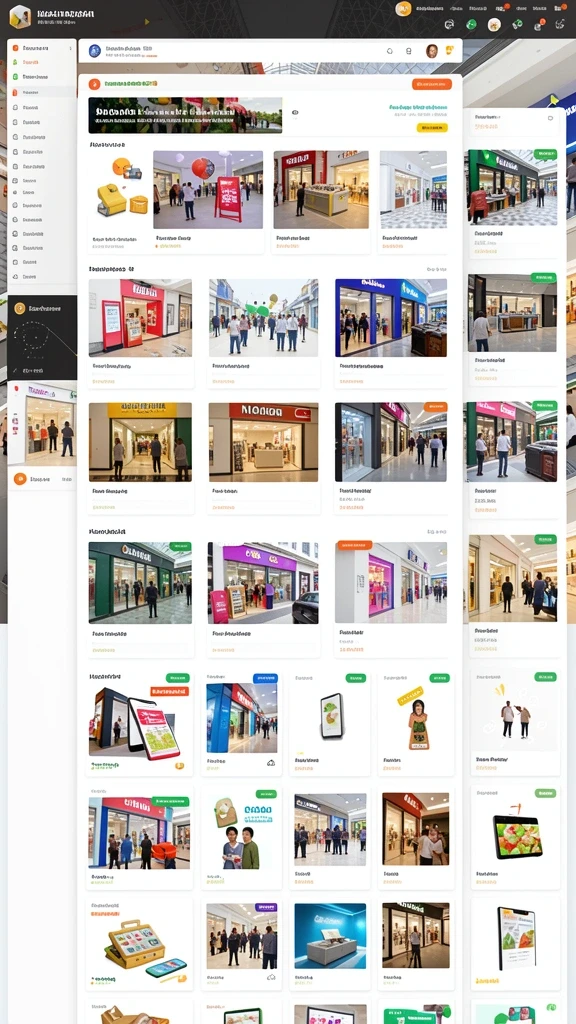576x1024 pixels.
Task: Click the purple badge on crowd photo card
Action: [266, 907]
